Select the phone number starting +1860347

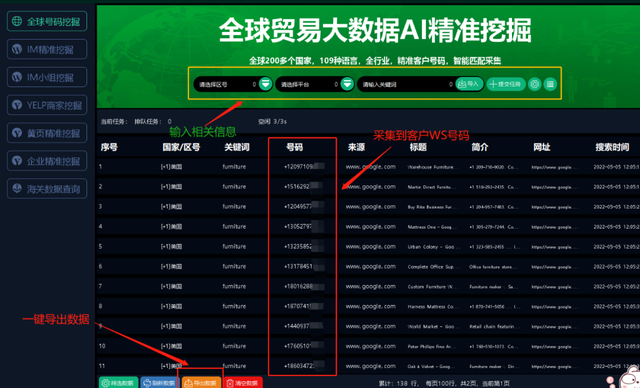(304, 366)
